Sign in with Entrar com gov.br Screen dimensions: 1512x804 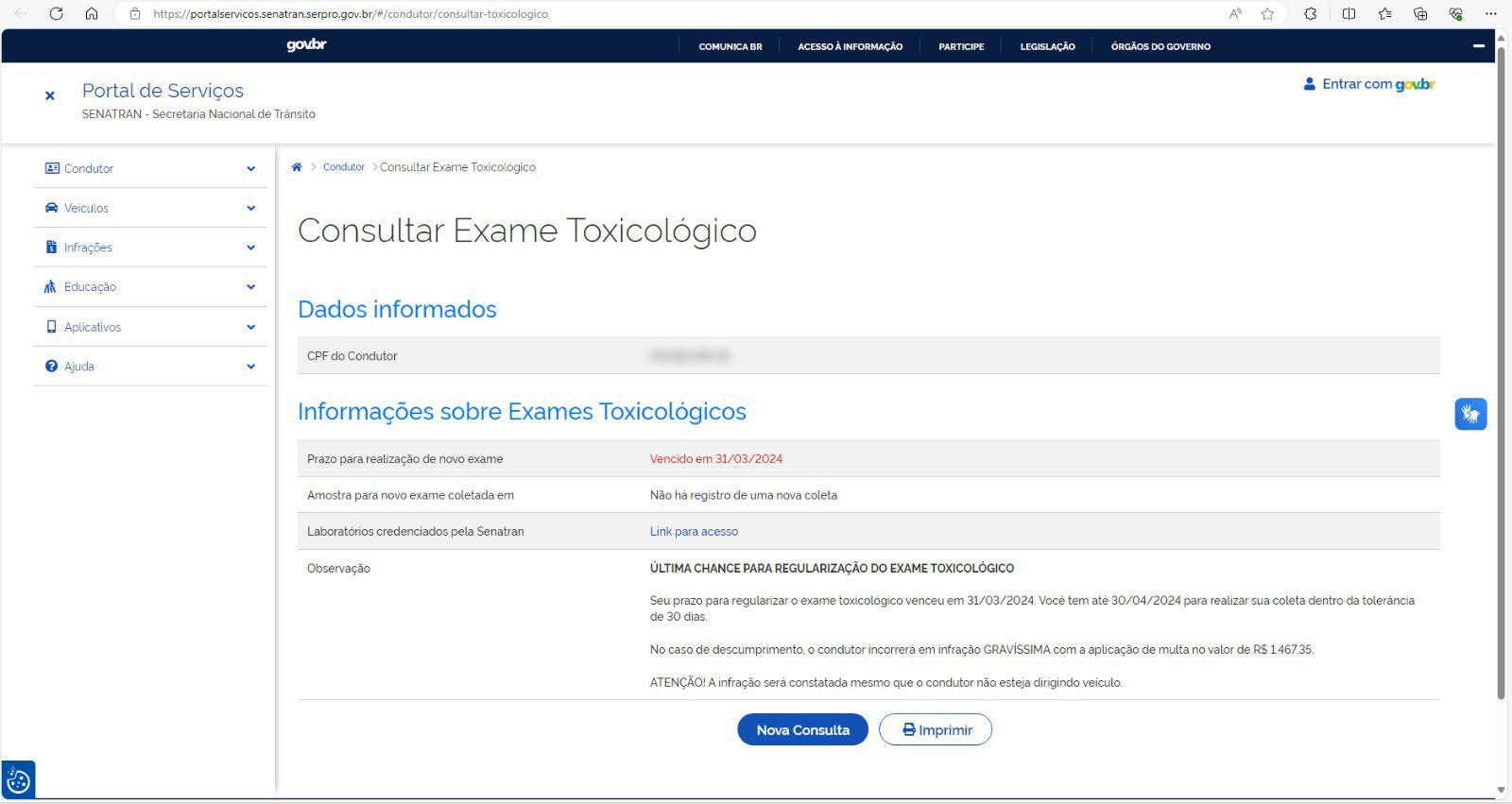1369,84
